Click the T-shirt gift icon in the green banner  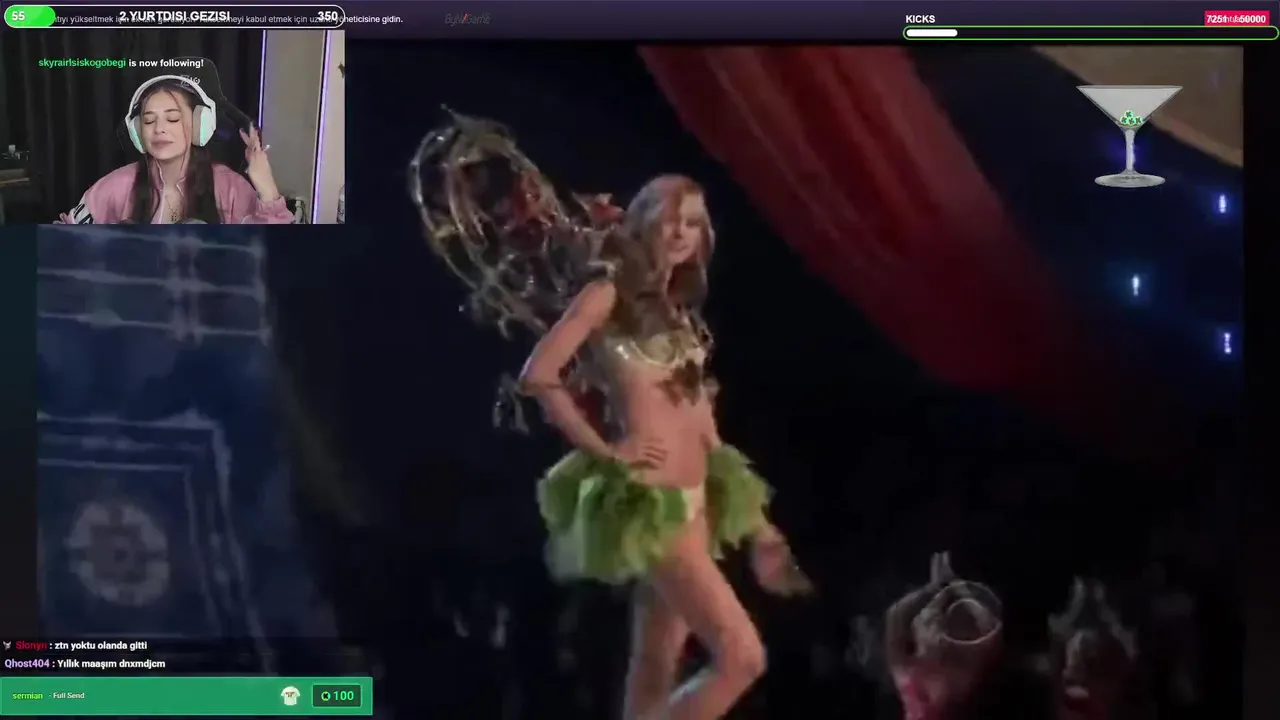click(290, 696)
